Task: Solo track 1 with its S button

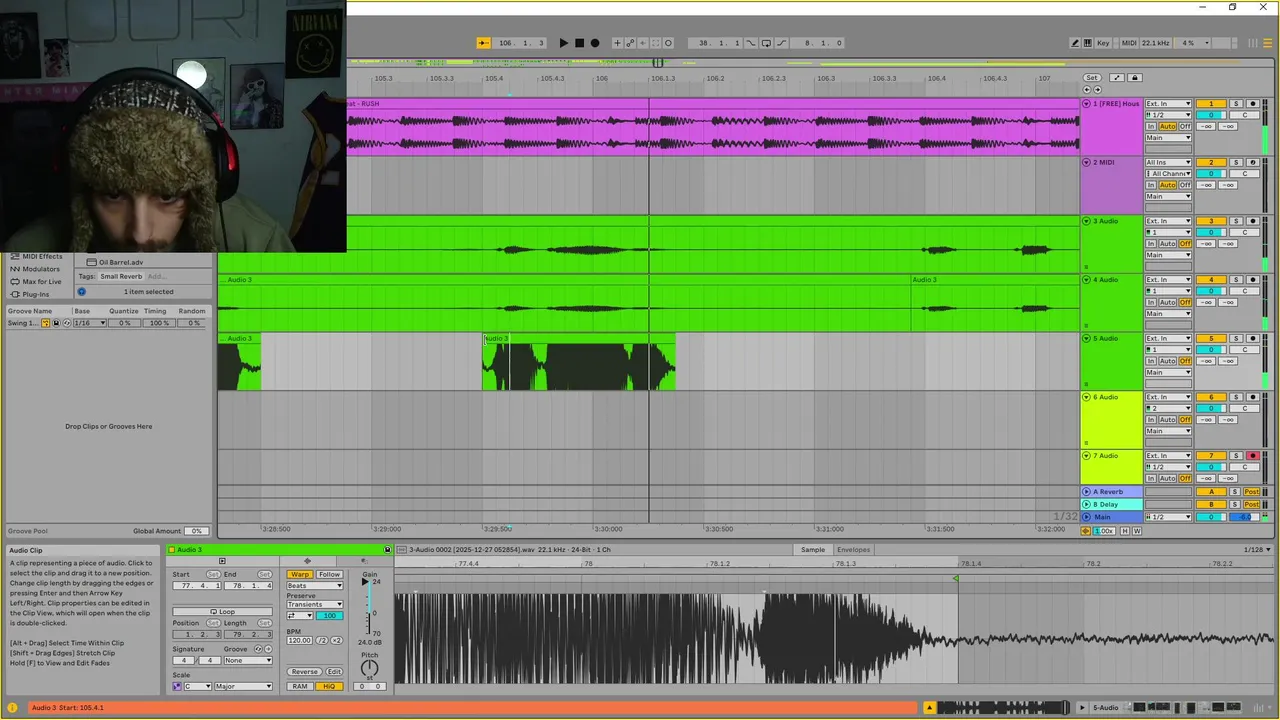Action: 1236,104
